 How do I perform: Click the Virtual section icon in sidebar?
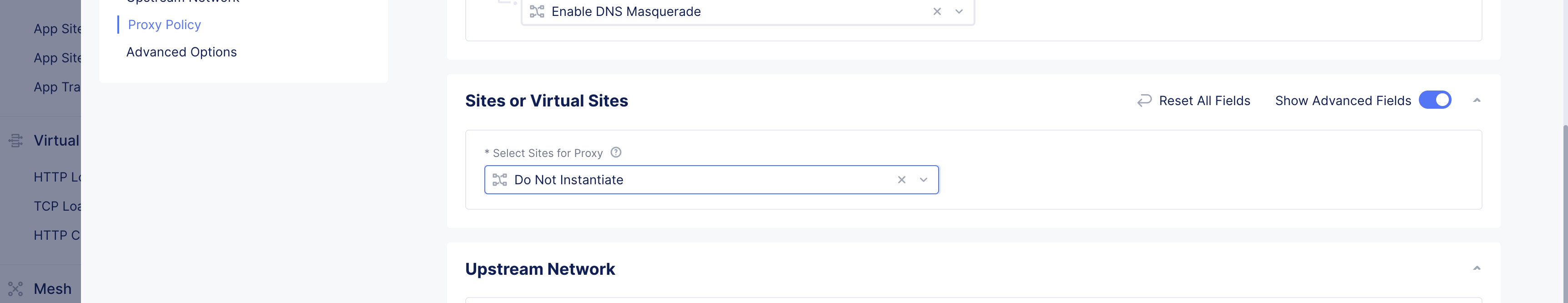(16, 141)
